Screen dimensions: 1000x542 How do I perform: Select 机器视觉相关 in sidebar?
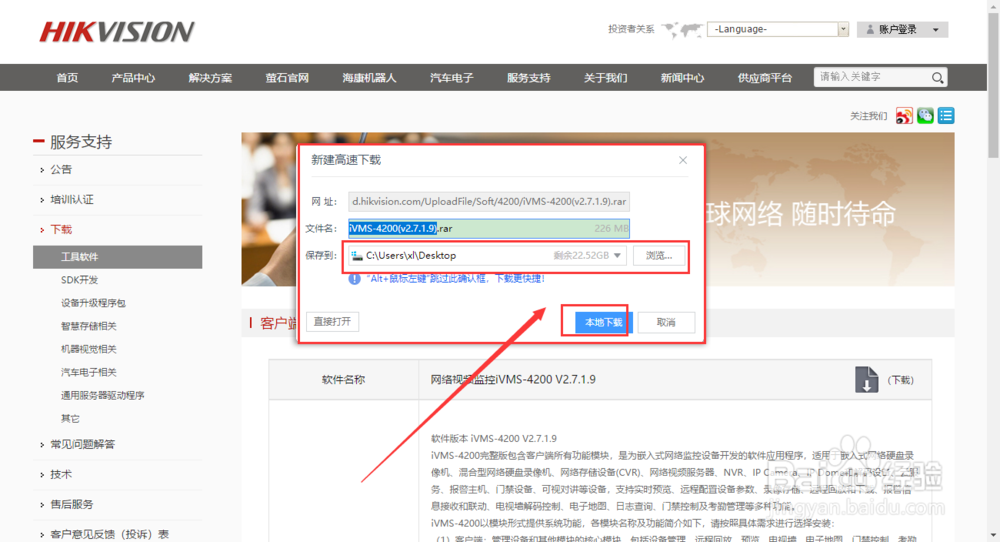click(x=89, y=349)
